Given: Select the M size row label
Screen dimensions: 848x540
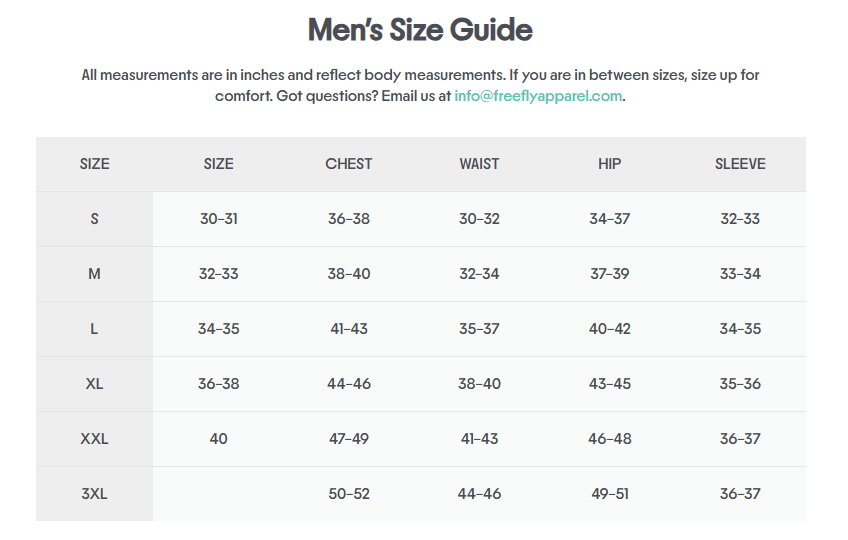Looking at the screenshot, I should [95, 274].
